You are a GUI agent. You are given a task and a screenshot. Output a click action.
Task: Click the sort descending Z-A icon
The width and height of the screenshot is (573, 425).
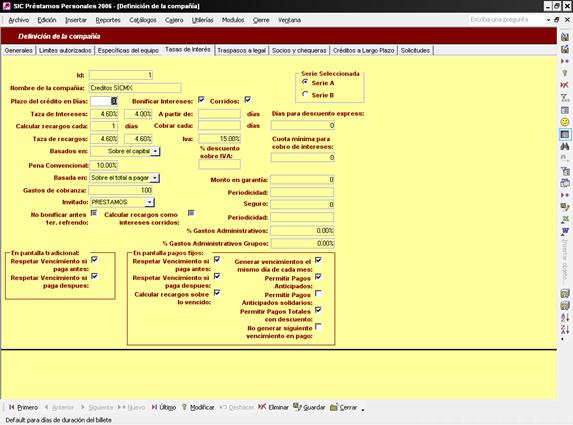click(565, 329)
